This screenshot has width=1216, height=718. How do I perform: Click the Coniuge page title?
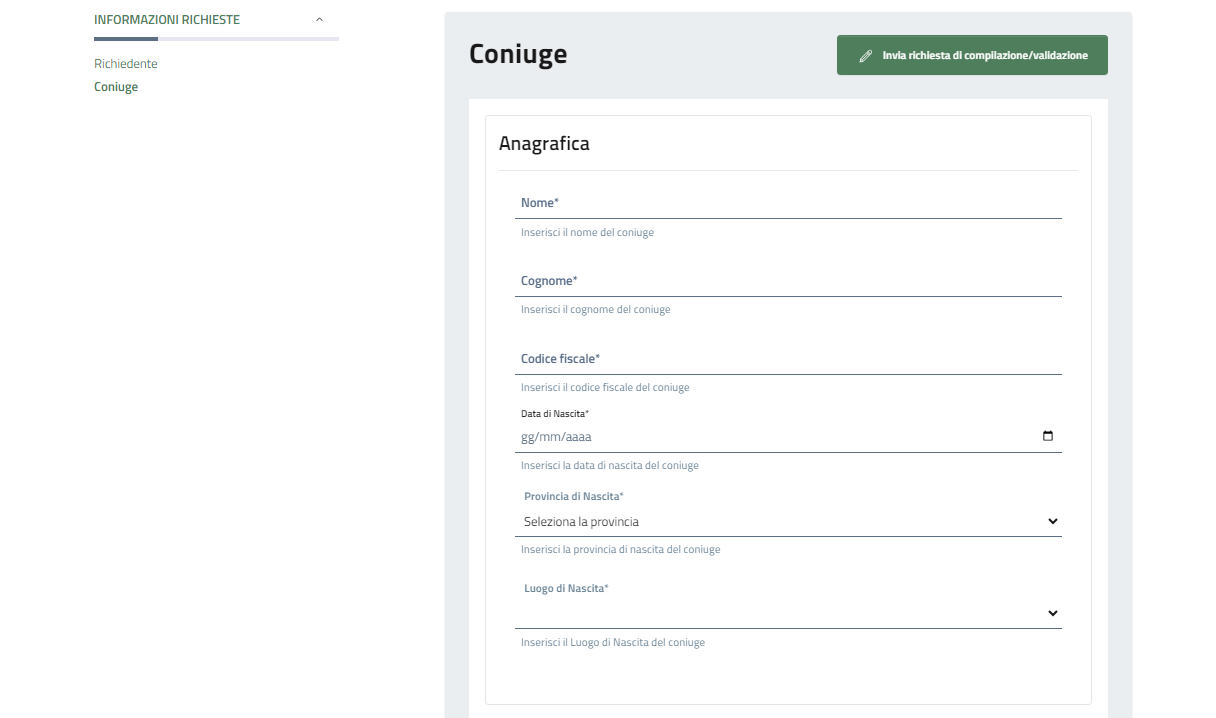tap(518, 54)
